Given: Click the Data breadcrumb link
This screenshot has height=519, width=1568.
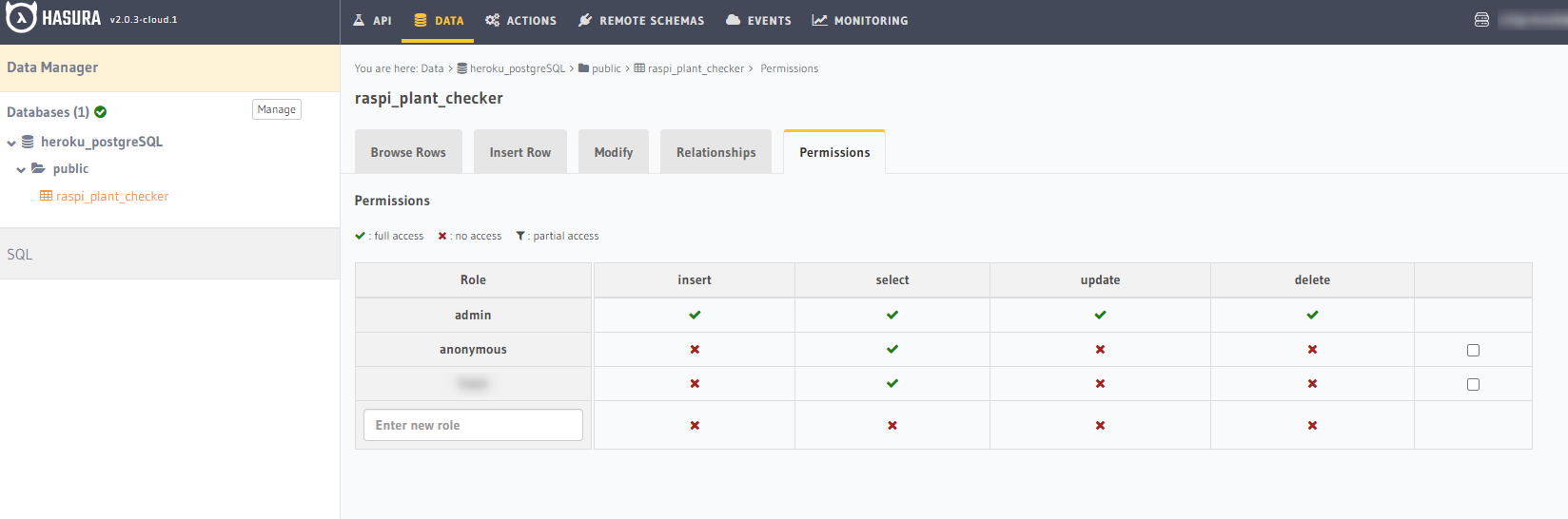Looking at the screenshot, I should (432, 68).
